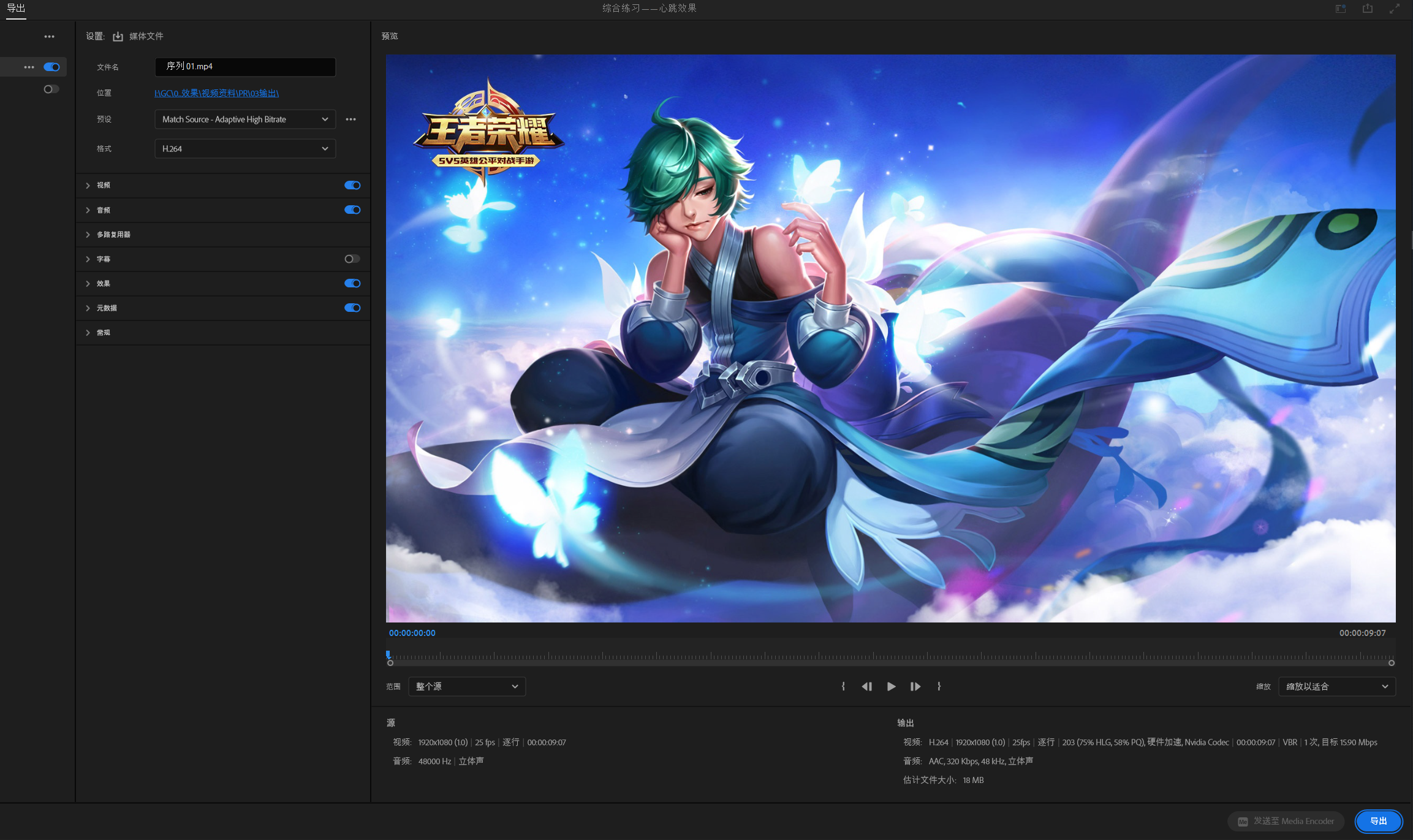Screen dimensions: 1413x840
Task: Click the 序列 01.mp4 file name field
Action: point(245,67)
